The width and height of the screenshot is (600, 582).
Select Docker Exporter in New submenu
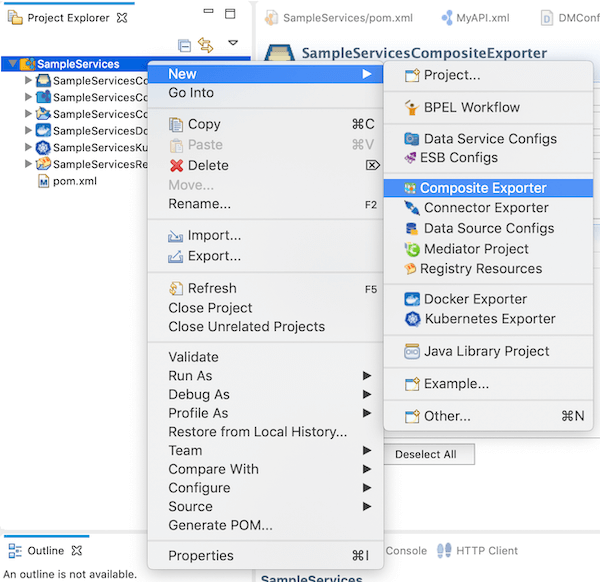click(x=488, y=299)
